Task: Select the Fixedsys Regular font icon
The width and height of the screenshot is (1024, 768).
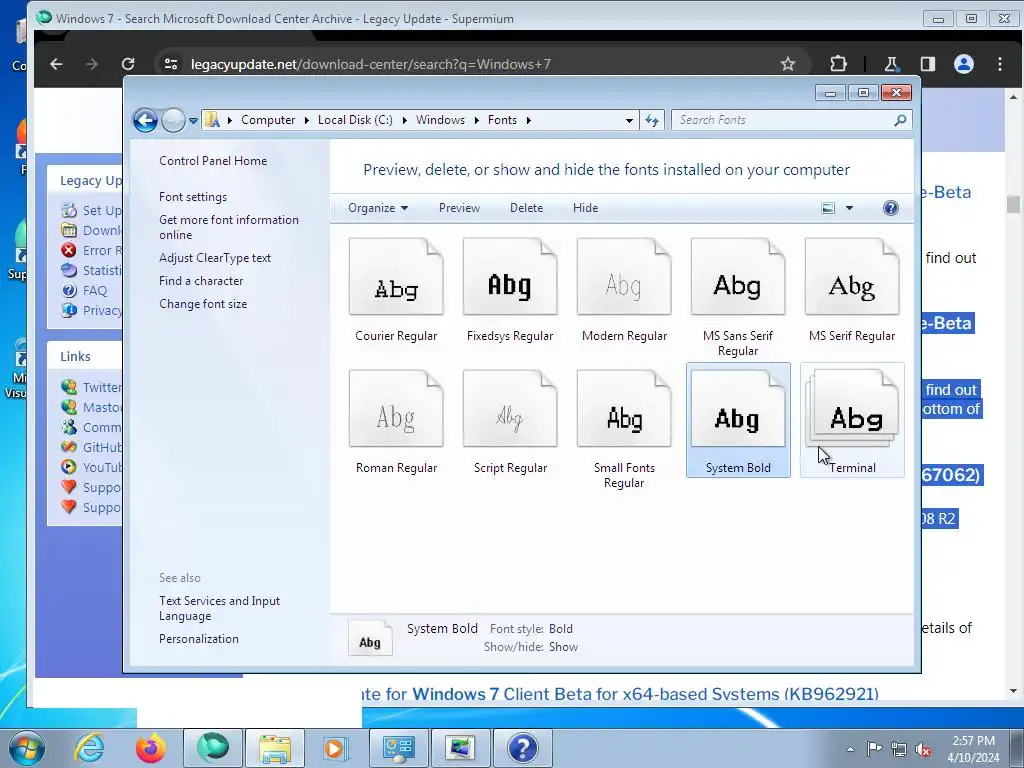Action: pos(510,277)
